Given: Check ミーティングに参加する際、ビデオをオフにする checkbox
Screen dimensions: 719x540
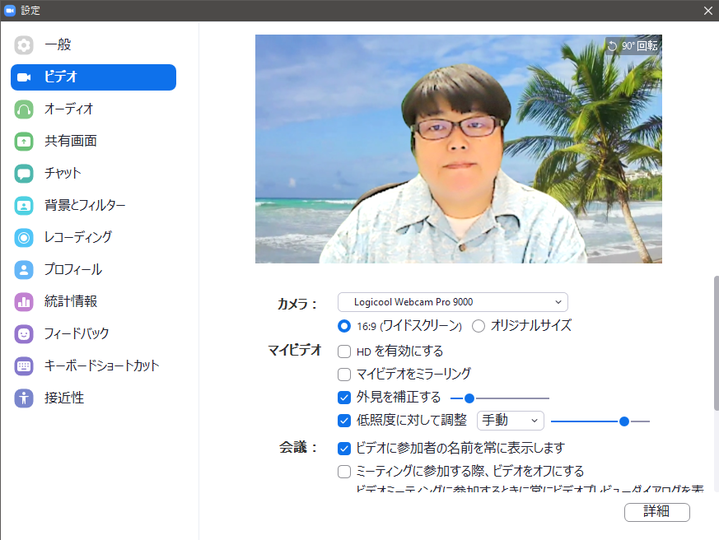Looking at the screenshot, I should [344, 471].
